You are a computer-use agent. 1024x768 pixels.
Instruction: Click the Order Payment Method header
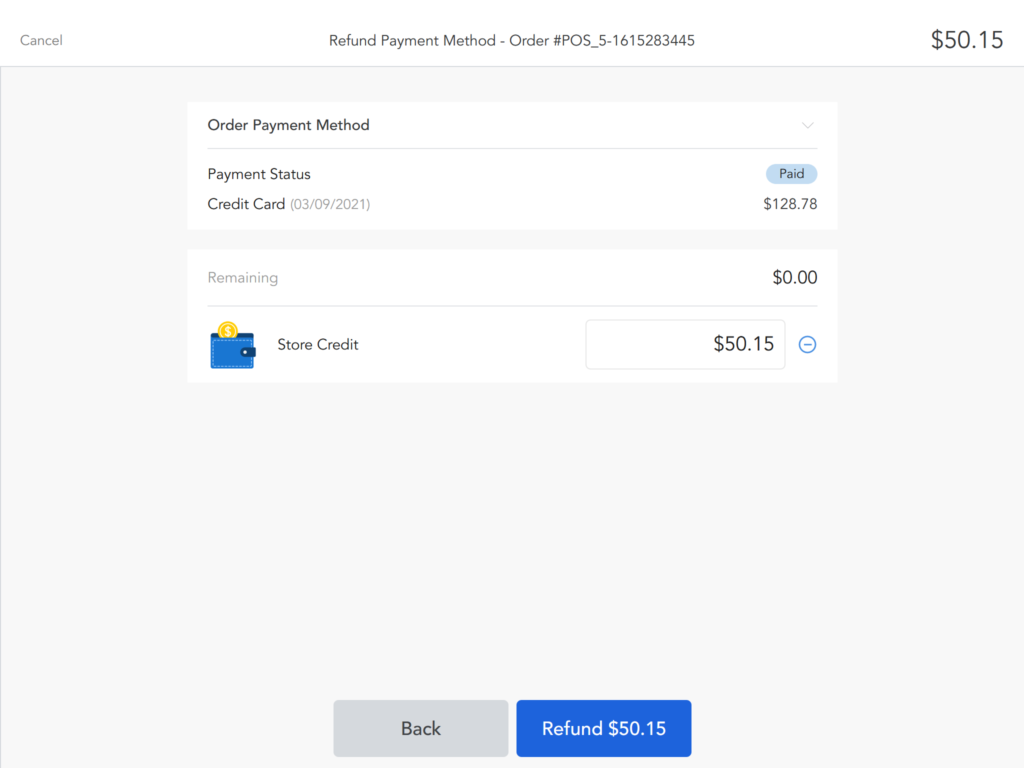[x=288, y=125]
